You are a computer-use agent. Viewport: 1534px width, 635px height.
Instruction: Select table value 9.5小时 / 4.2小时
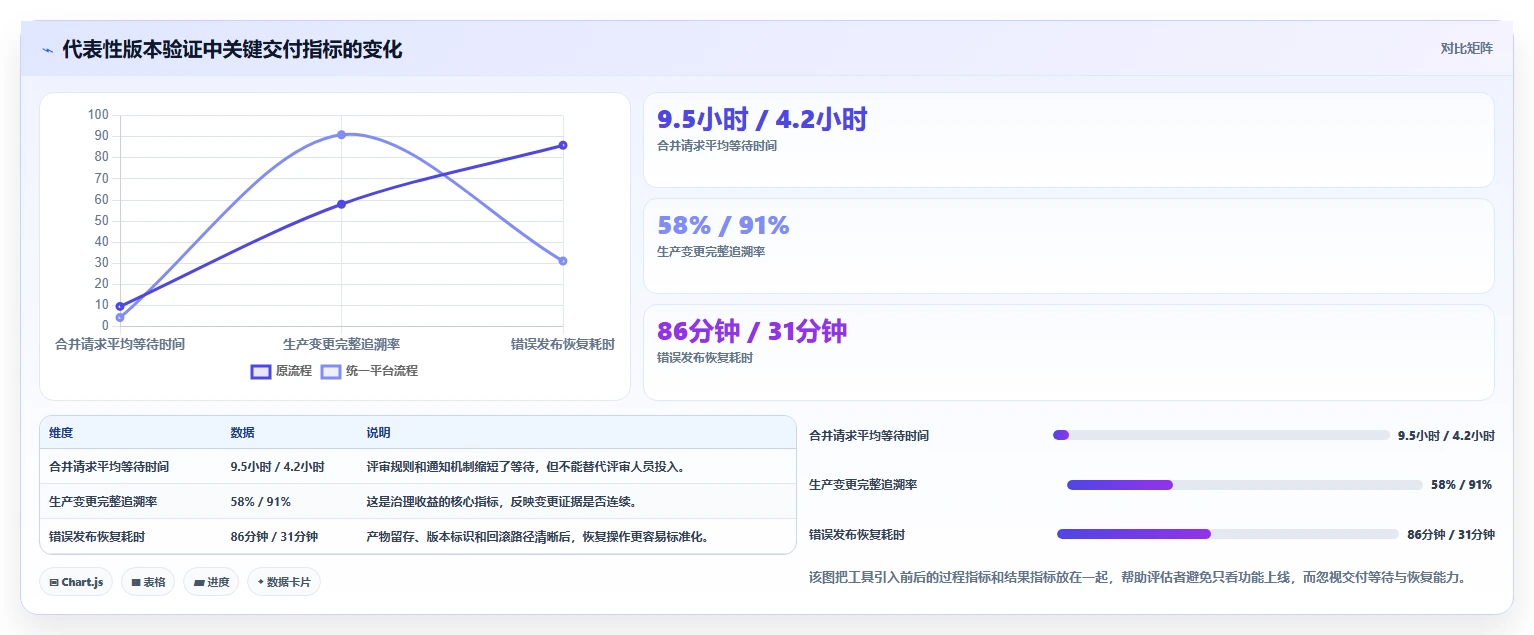coord(277,467)
